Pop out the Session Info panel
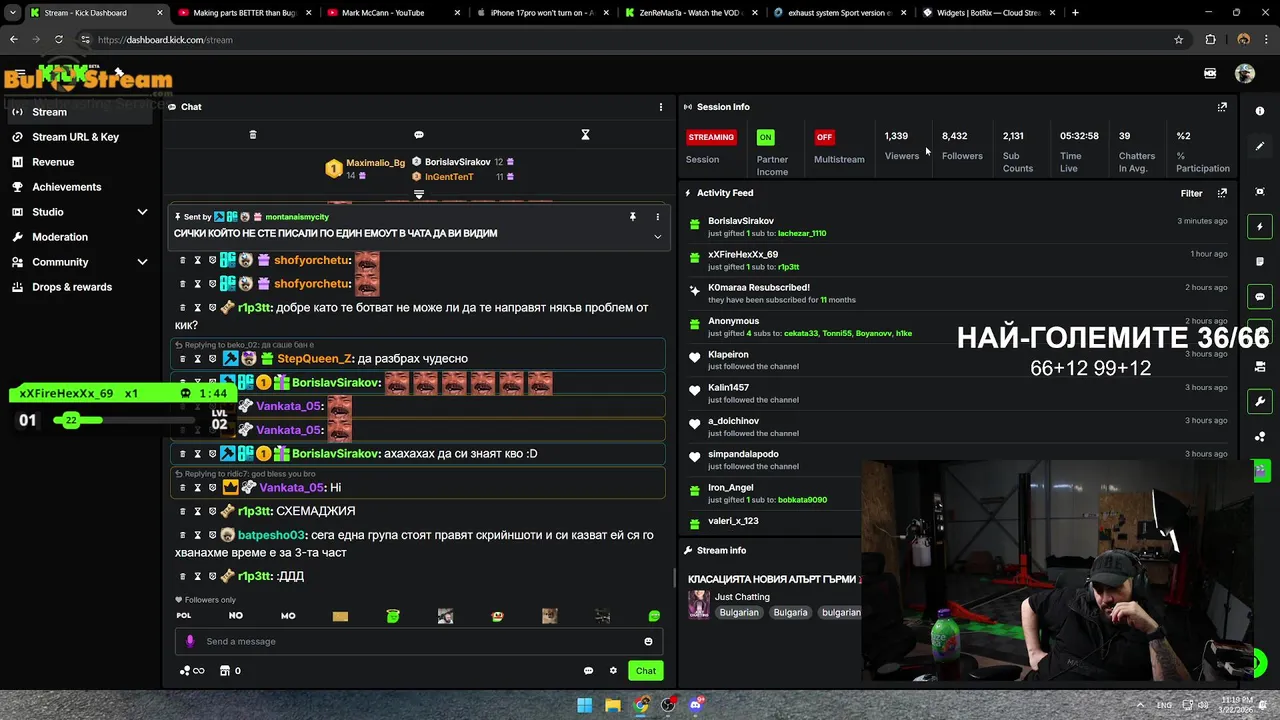The image size is (1280, 720). (x=1222, y=107)
